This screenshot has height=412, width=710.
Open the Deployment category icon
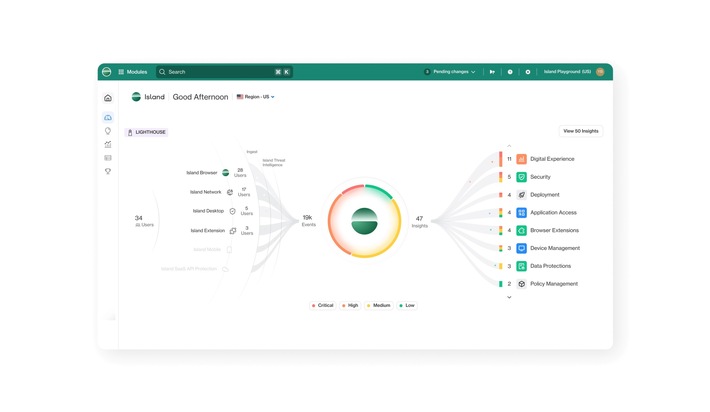click(x=522, y=195)
